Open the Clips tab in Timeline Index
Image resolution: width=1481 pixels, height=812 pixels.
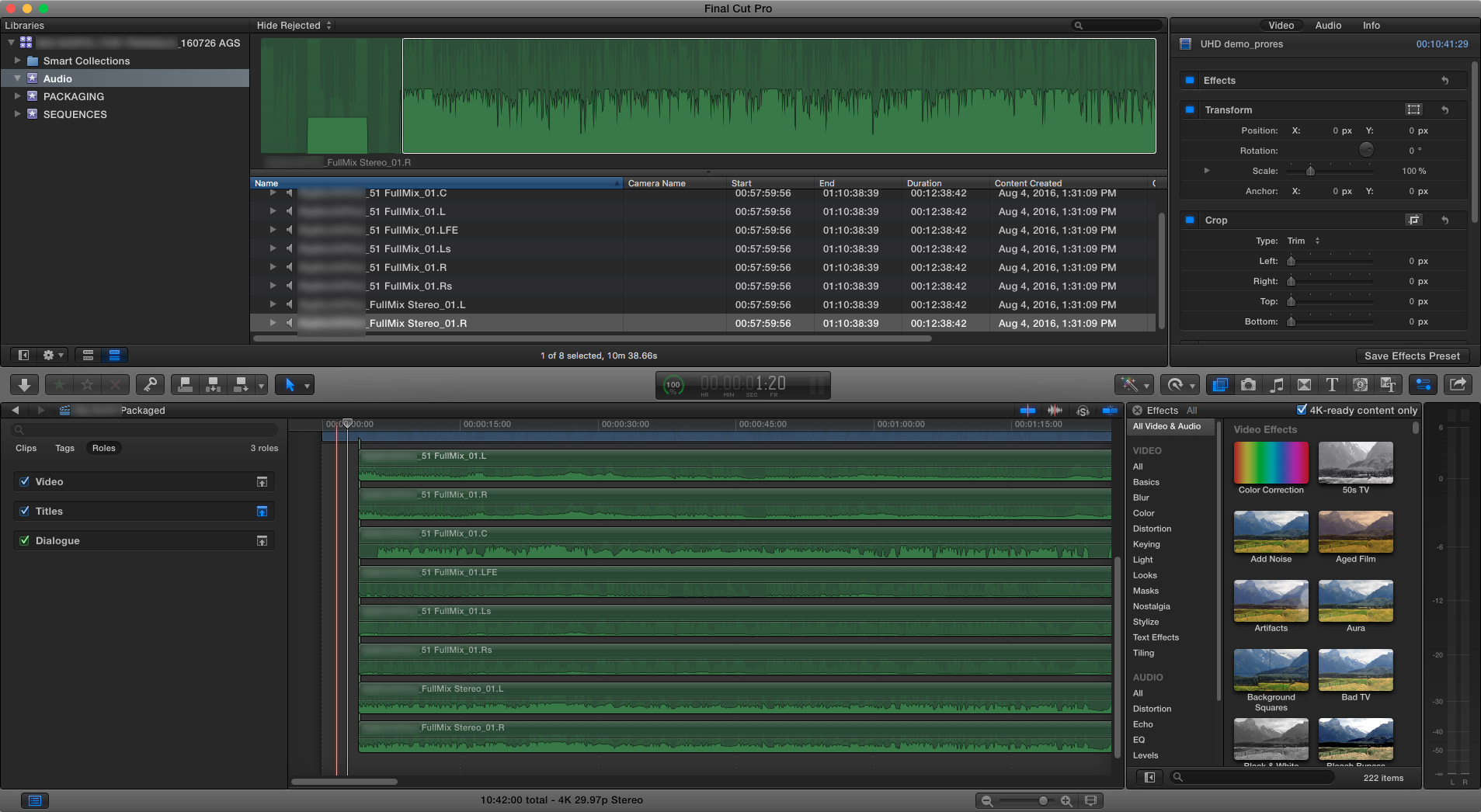(26, 448)
